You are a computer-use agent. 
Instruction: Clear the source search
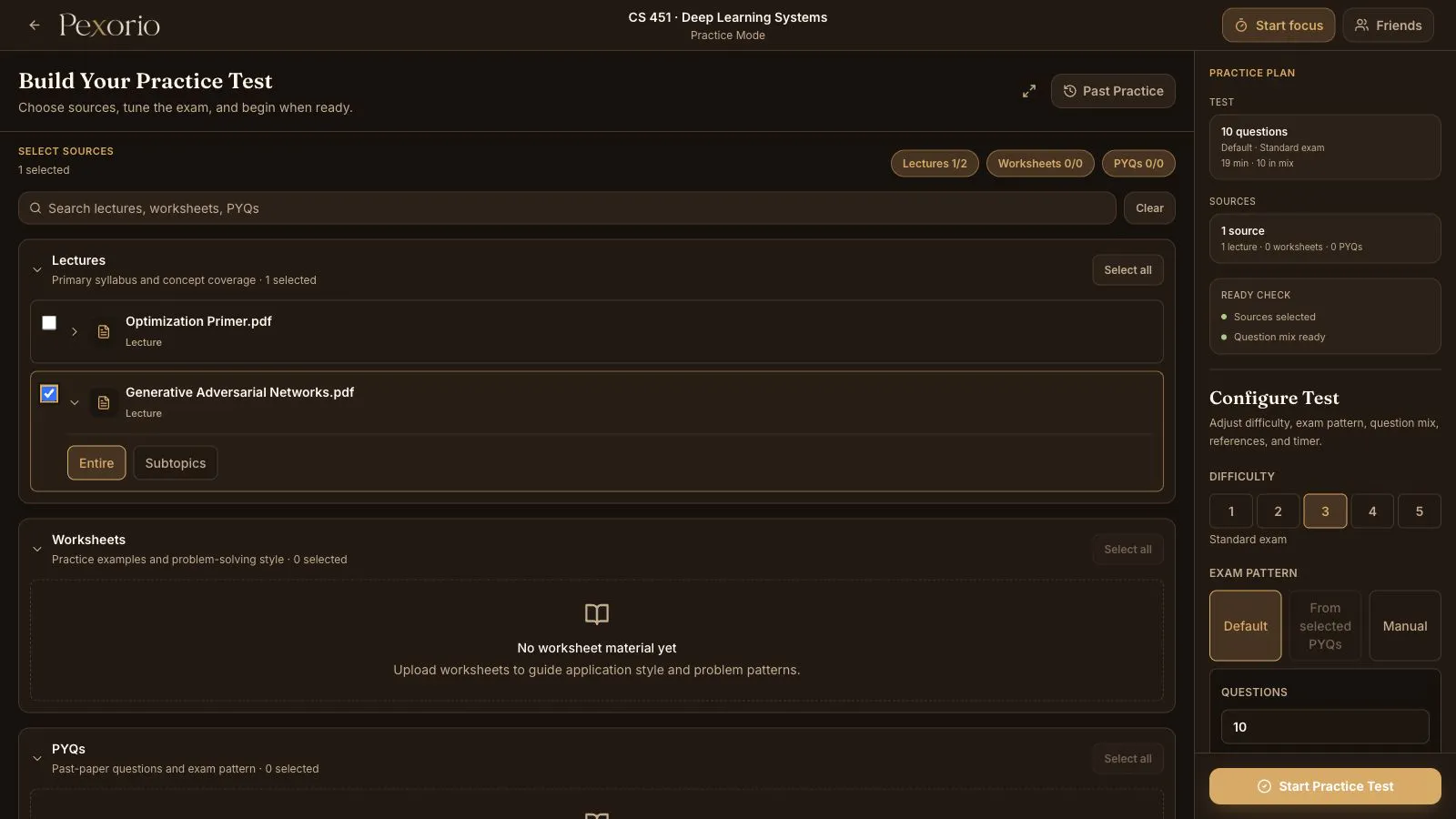(x=1149, y=208)
